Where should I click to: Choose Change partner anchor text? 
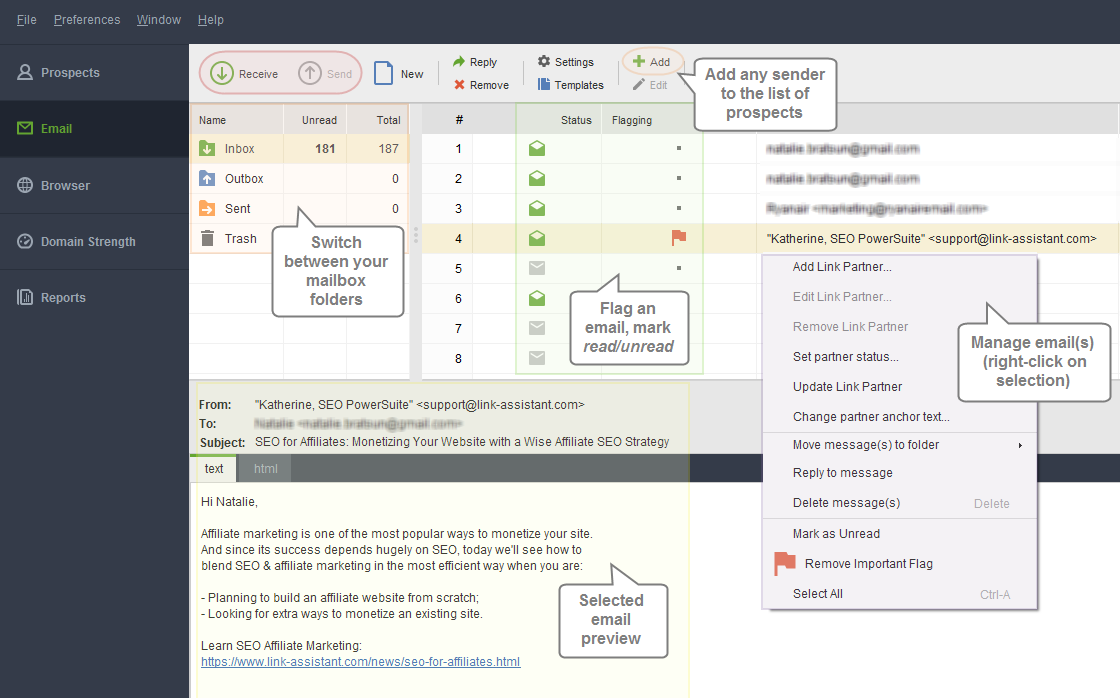click(899, 417)
